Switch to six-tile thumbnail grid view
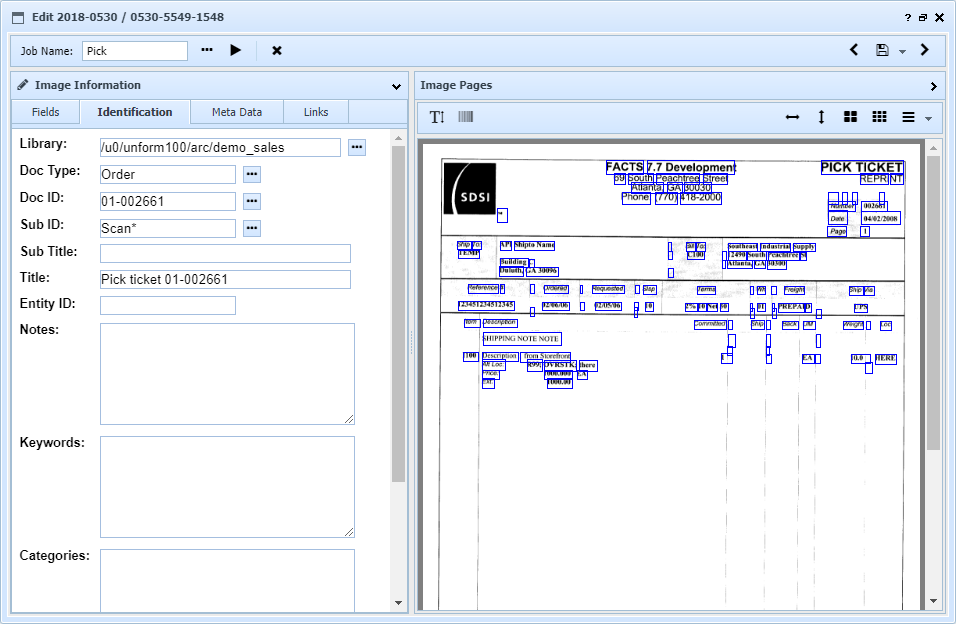Viewport: 956px width, 624px height. (879, 117)
